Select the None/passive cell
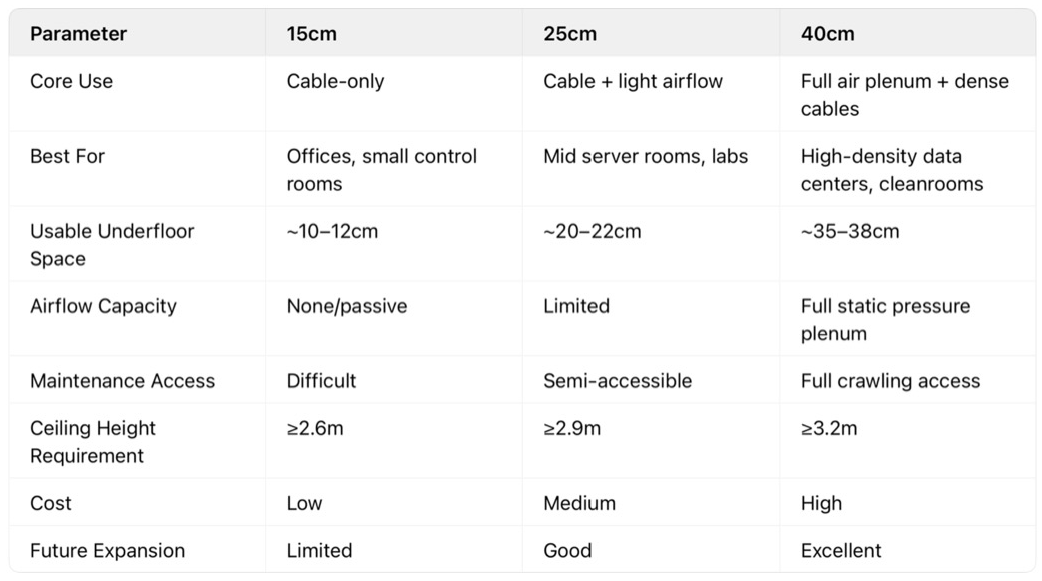The width and height of the screenshot is (1042, 581). tap(347, 306)
